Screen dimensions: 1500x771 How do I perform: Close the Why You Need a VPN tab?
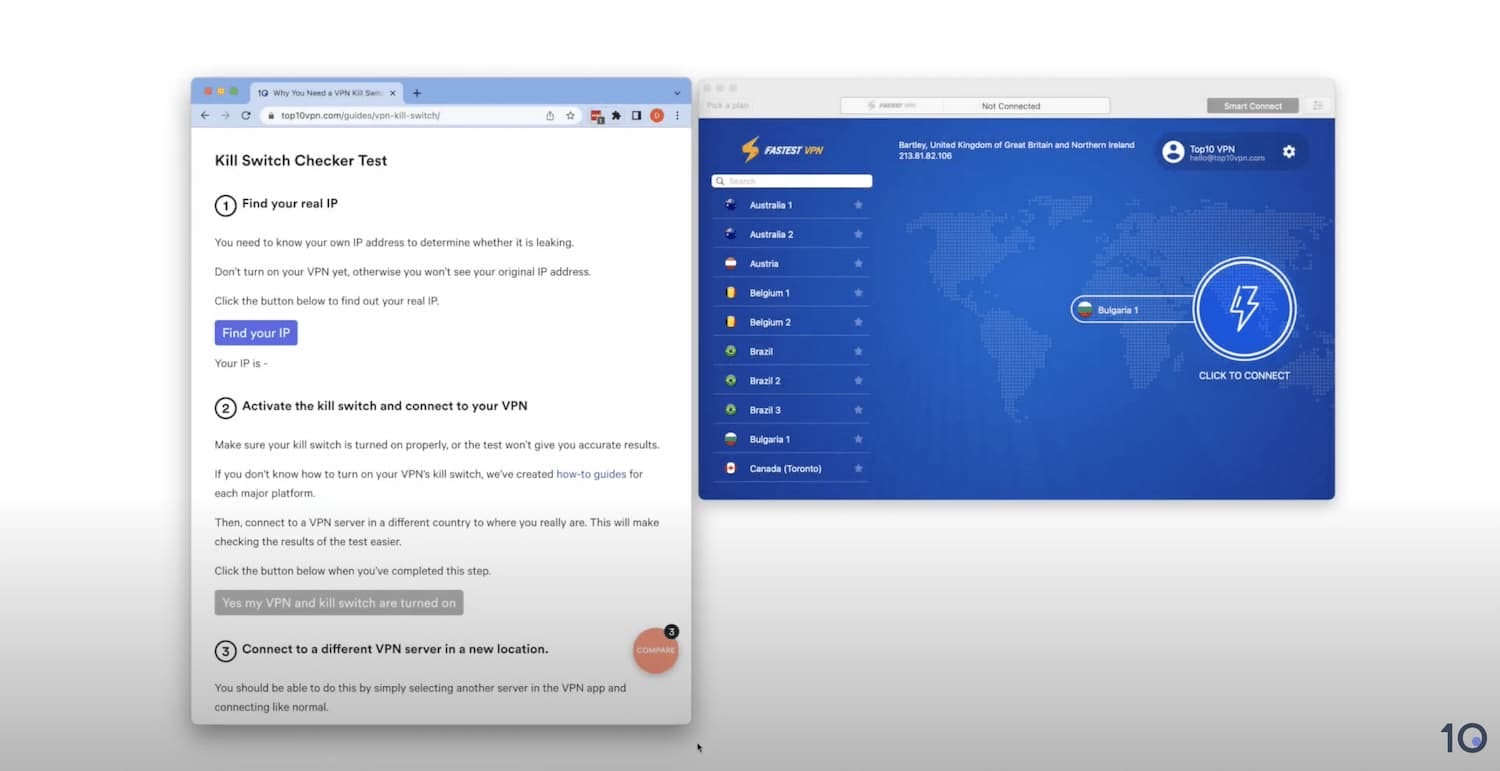click(393, 93)
